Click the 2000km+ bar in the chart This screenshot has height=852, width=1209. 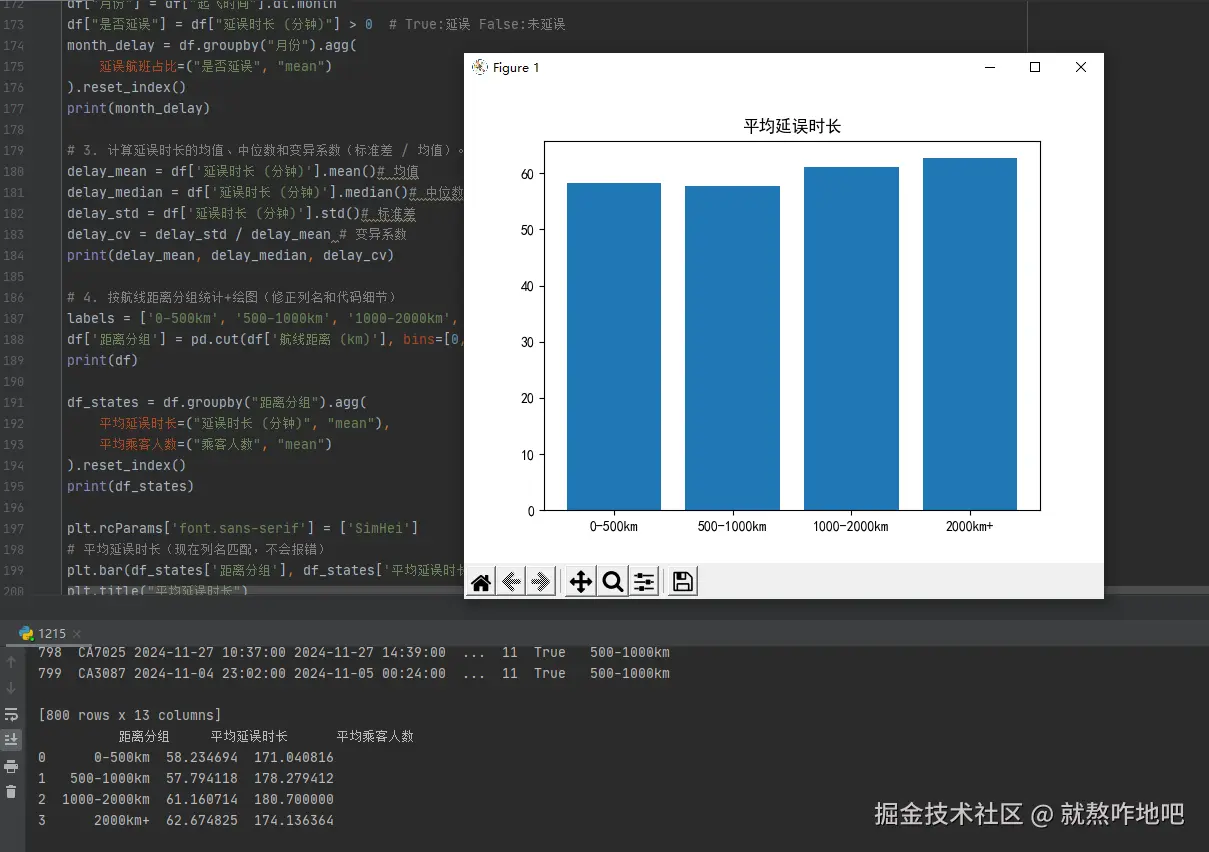[970, 334]
